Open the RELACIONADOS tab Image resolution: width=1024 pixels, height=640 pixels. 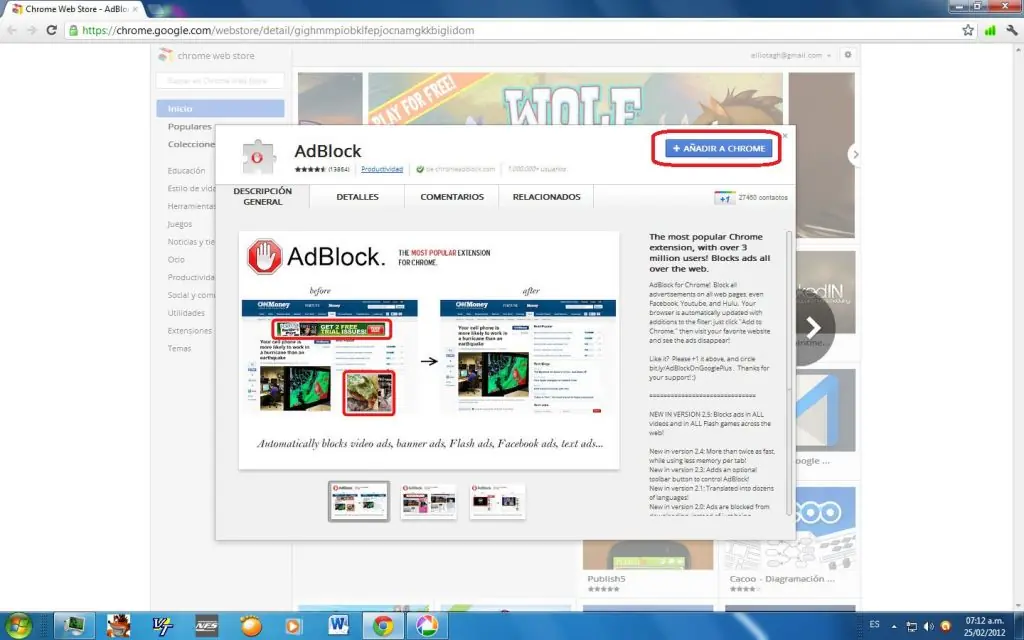(547, 197)
